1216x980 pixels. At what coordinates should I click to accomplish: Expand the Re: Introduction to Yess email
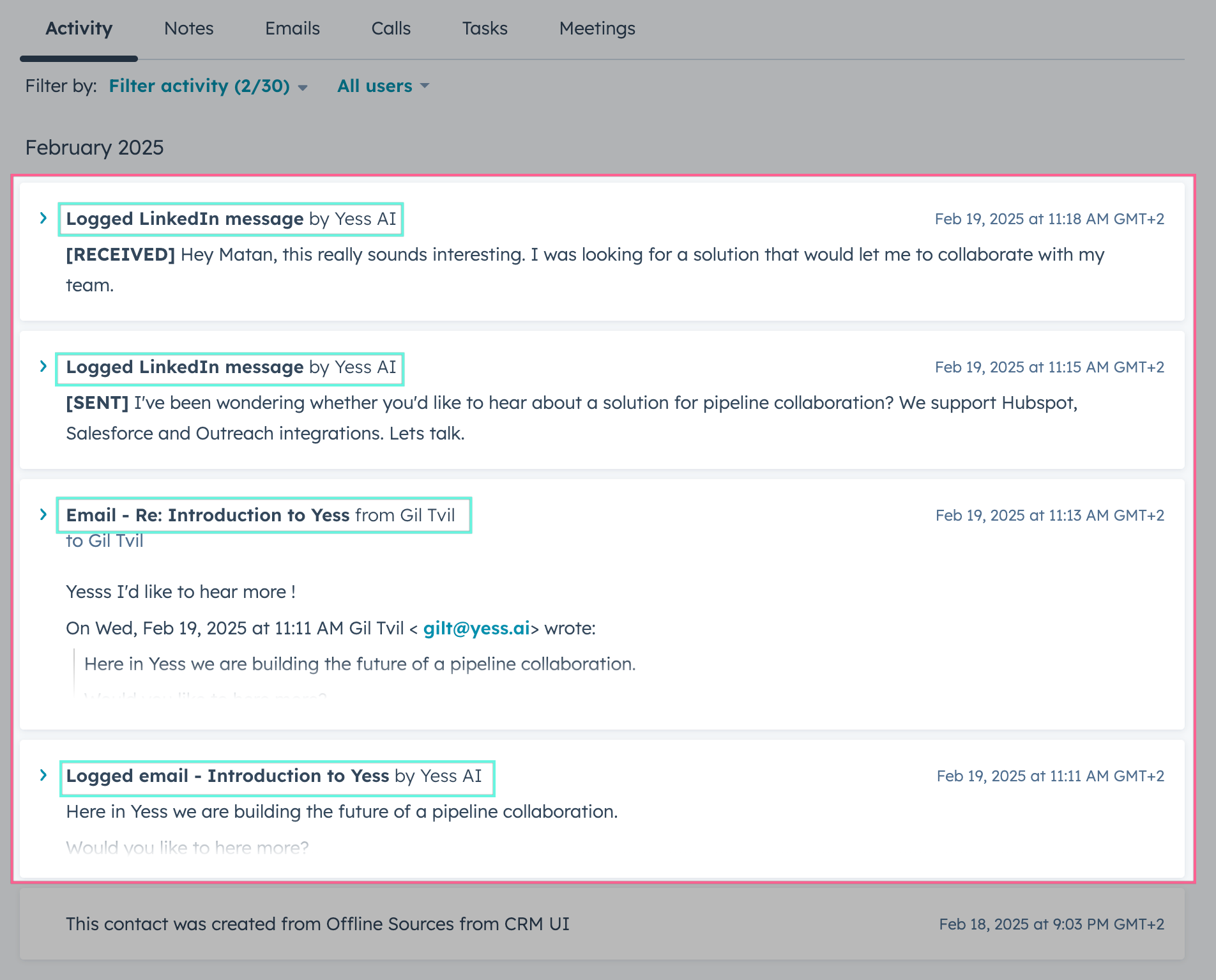pos(43,515)
